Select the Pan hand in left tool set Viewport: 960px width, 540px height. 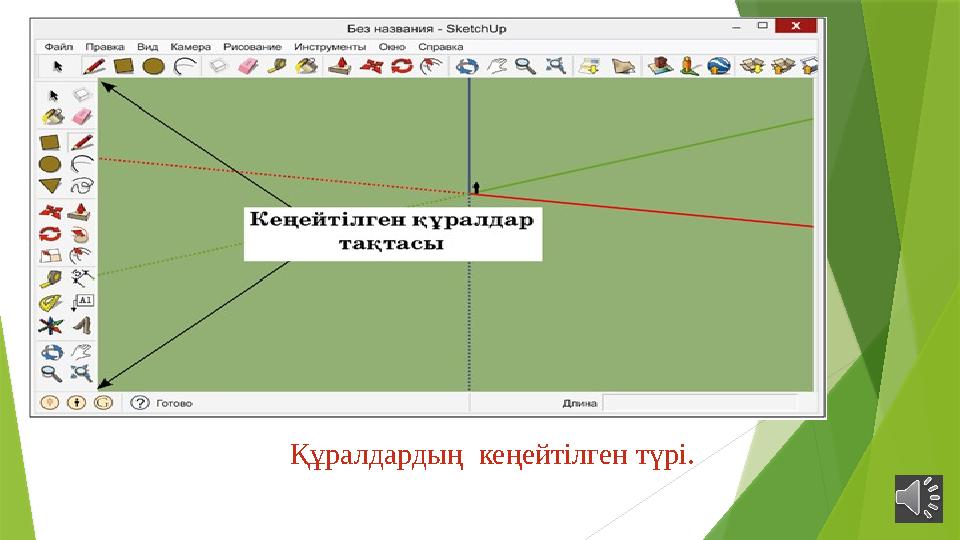pos(81,351)
